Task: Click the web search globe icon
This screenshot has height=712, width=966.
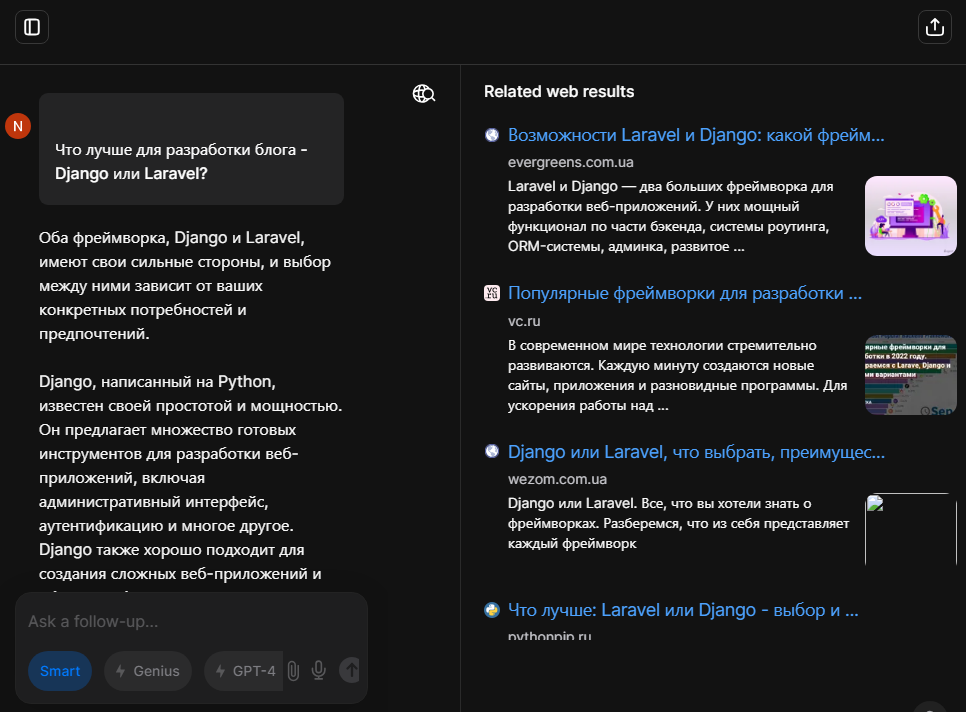Action: coord(424,94)
